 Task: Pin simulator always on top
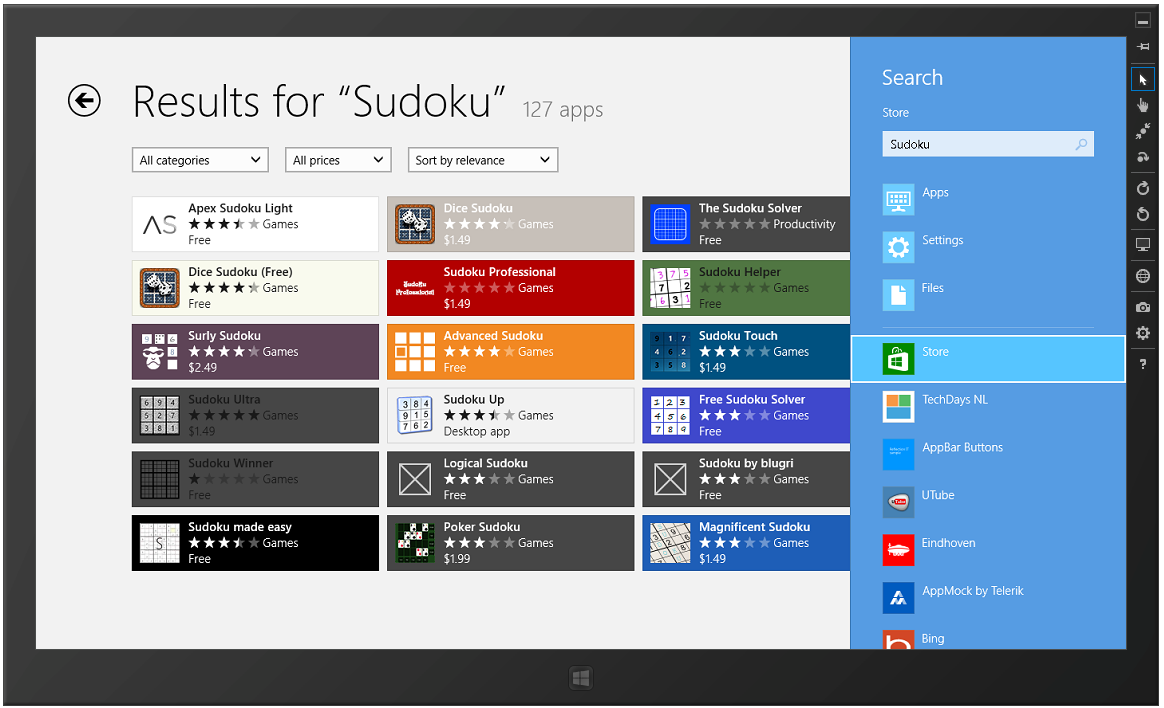click(x=1142, y=47)
